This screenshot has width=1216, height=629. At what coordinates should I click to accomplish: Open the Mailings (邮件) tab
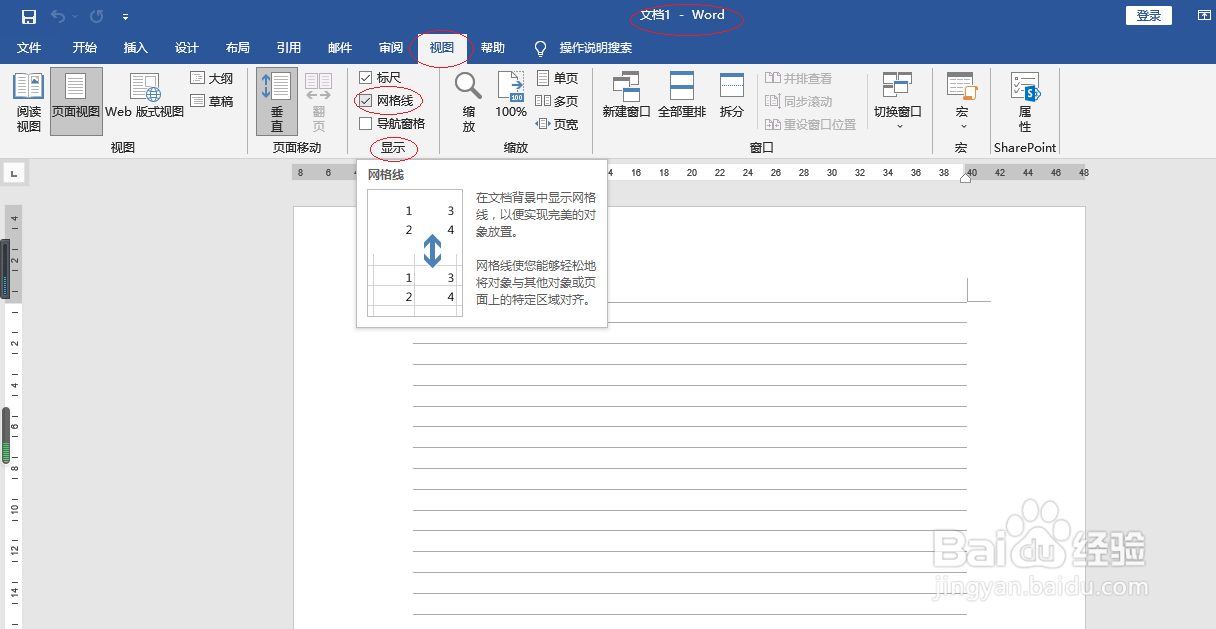340,47
